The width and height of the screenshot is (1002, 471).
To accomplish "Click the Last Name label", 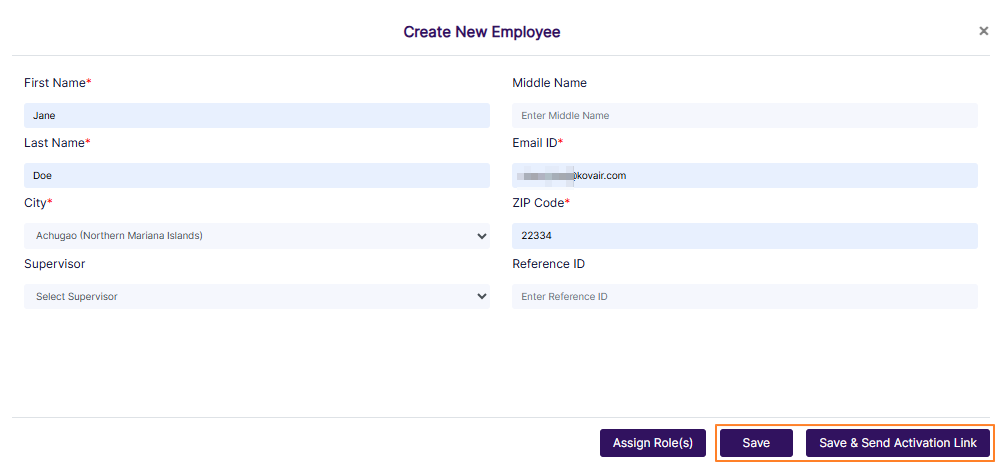I will click(x=55, y=143).
